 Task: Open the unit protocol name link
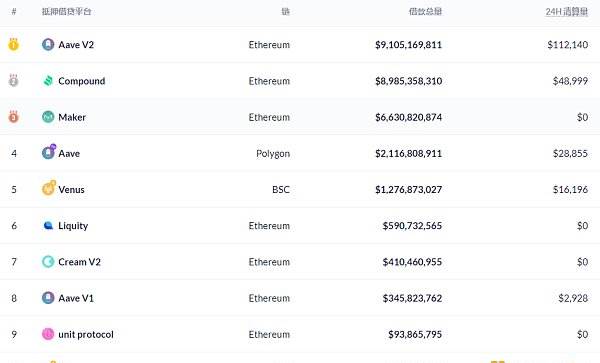[86, 334]
